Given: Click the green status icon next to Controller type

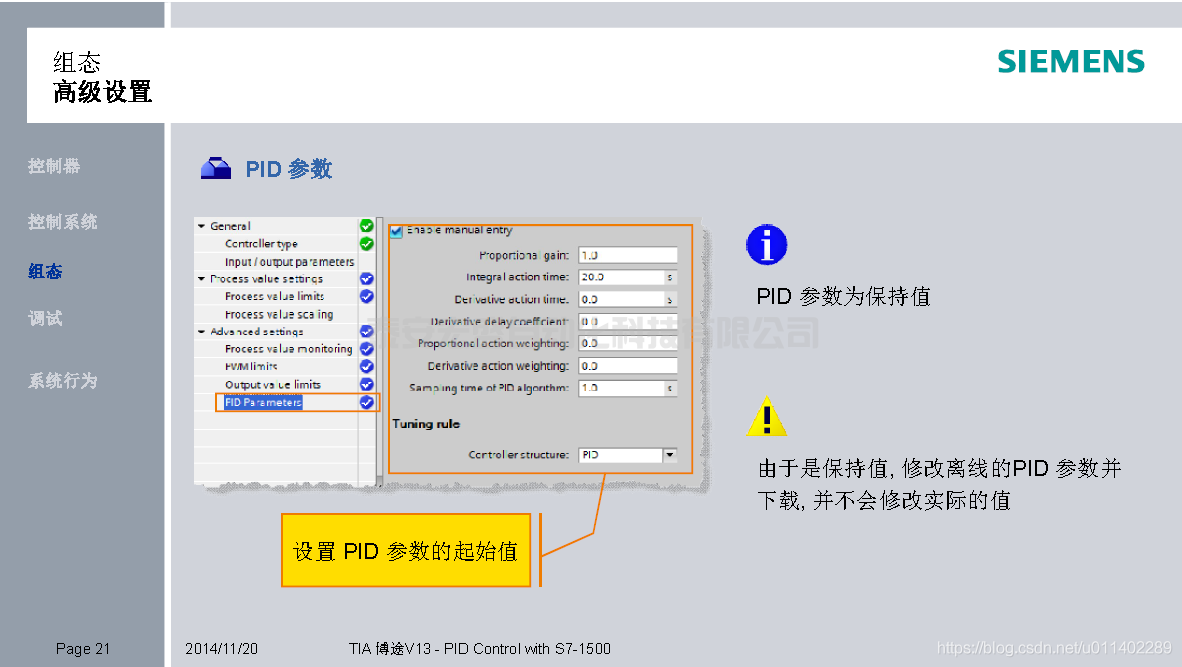Looking at the screenshot, I should click(x=366, y=243).
